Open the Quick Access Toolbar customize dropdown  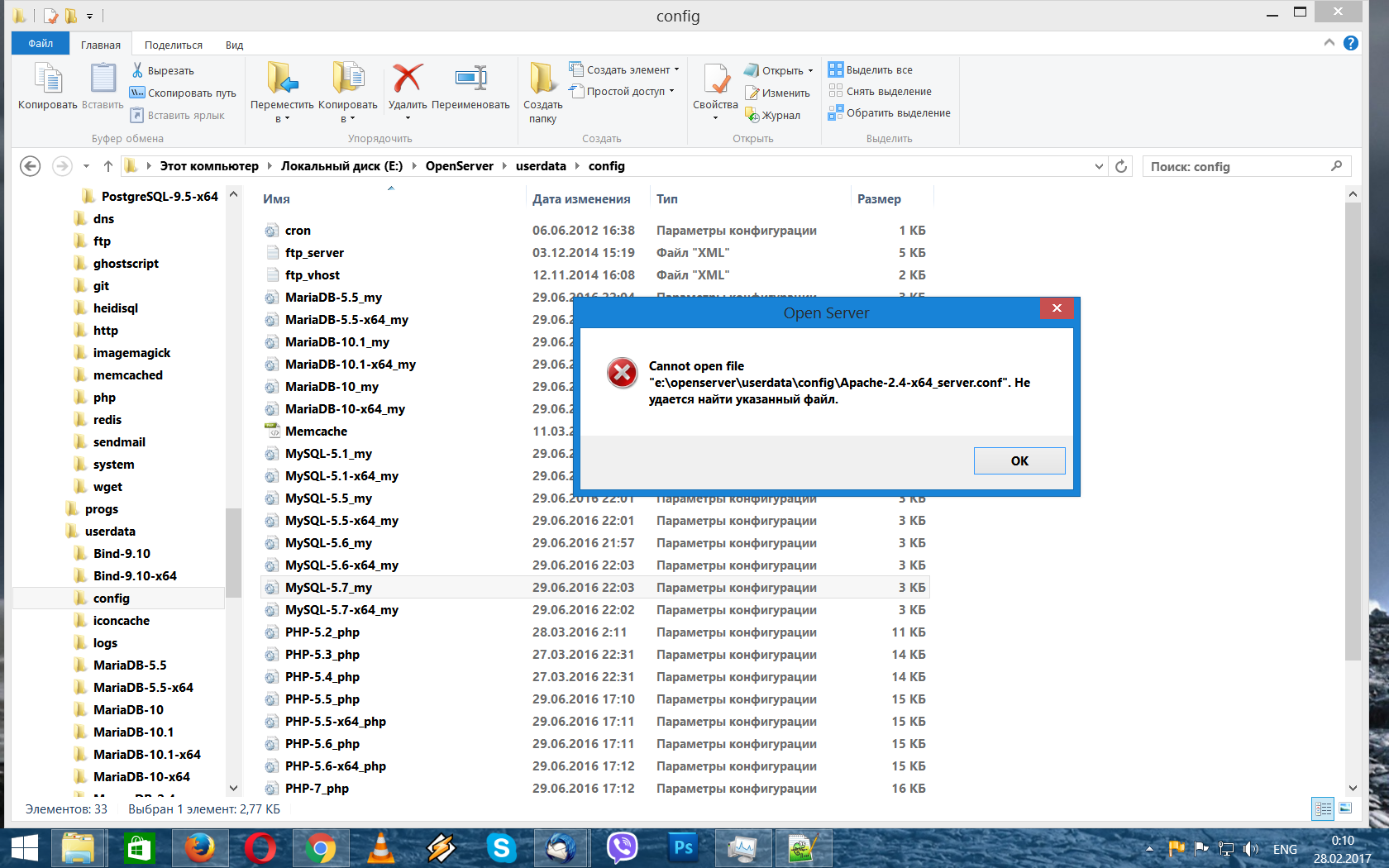[x=90, y=16]
